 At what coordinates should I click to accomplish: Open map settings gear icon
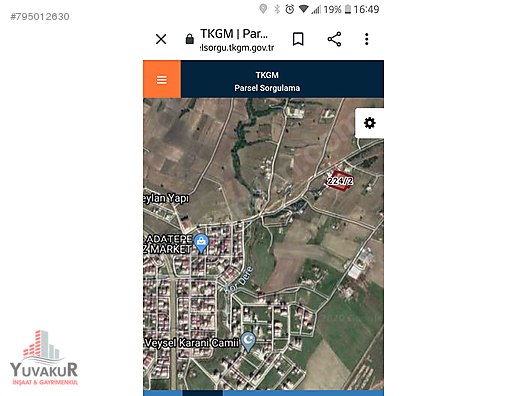pos(369,123)
